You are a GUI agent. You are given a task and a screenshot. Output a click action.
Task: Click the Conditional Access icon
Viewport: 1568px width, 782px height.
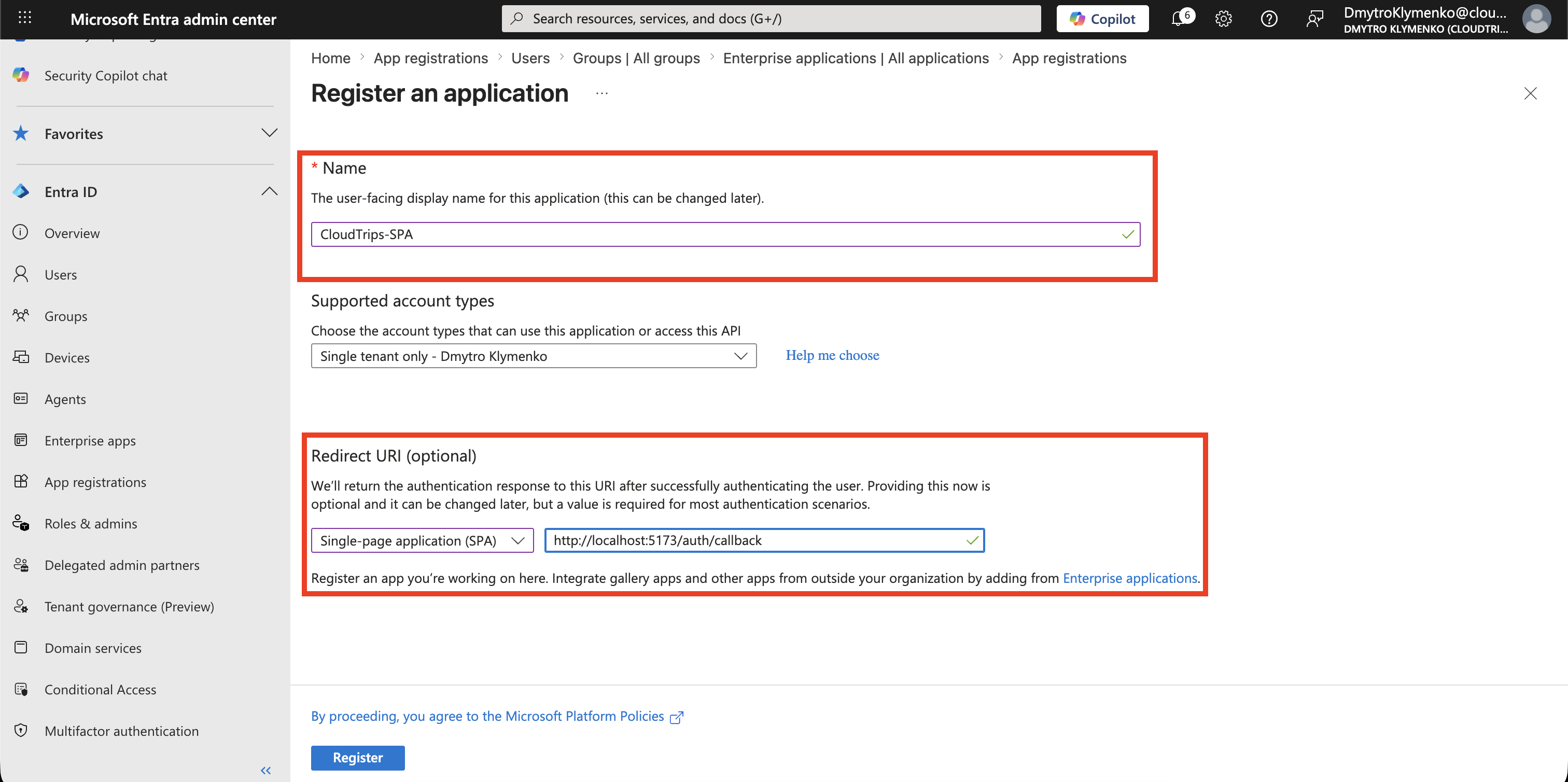(21, 689)
